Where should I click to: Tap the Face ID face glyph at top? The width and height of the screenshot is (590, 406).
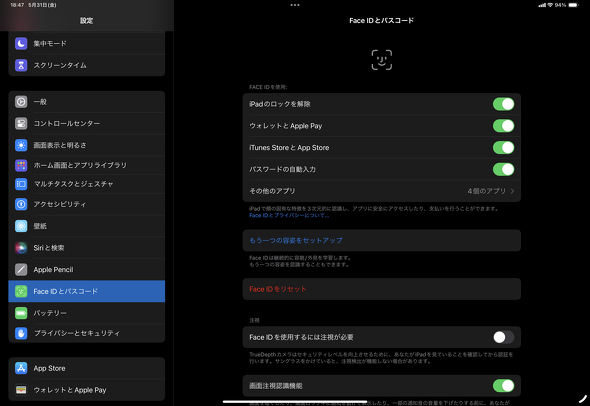point(382,60)
